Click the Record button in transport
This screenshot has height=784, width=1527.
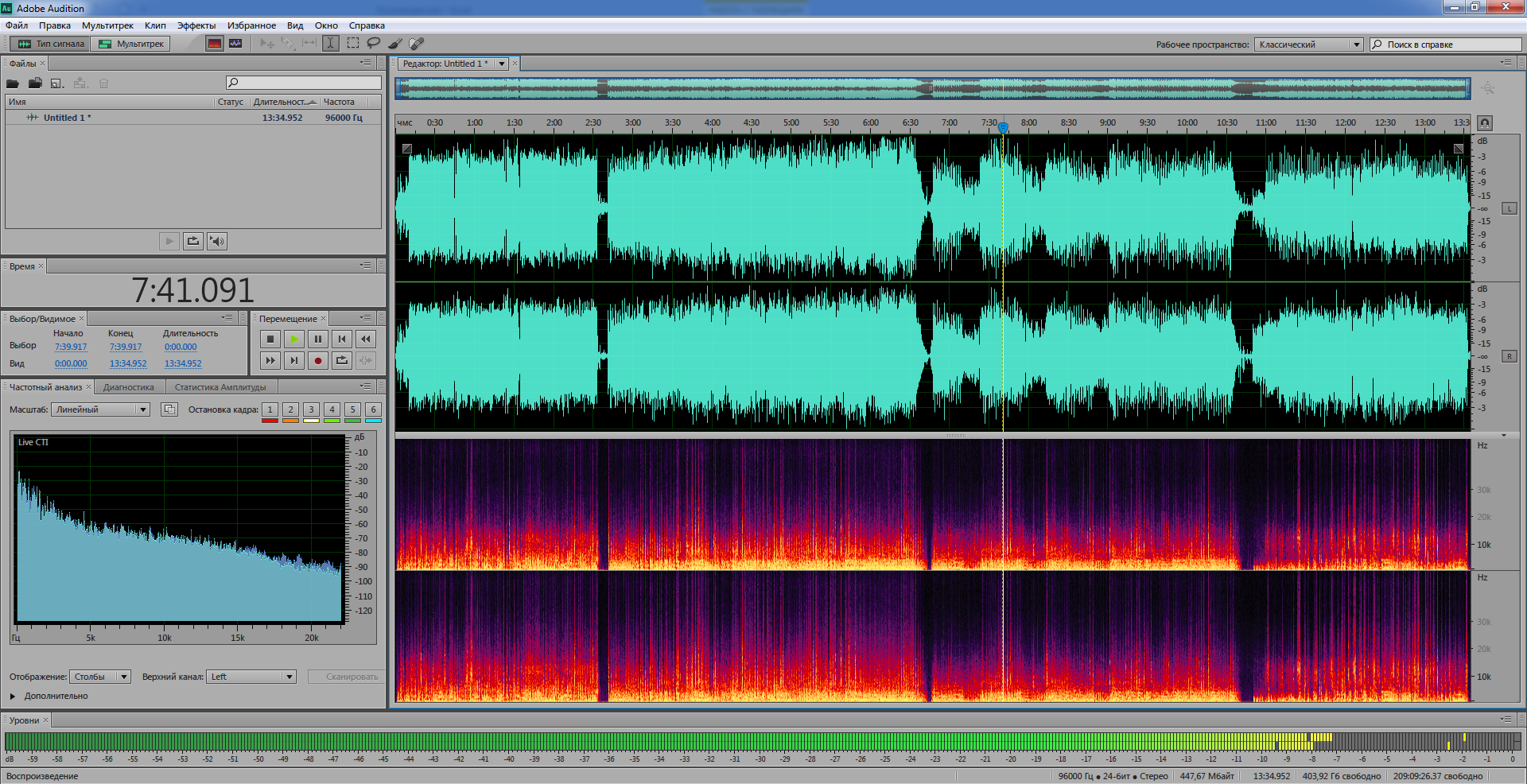pos(318,361)
